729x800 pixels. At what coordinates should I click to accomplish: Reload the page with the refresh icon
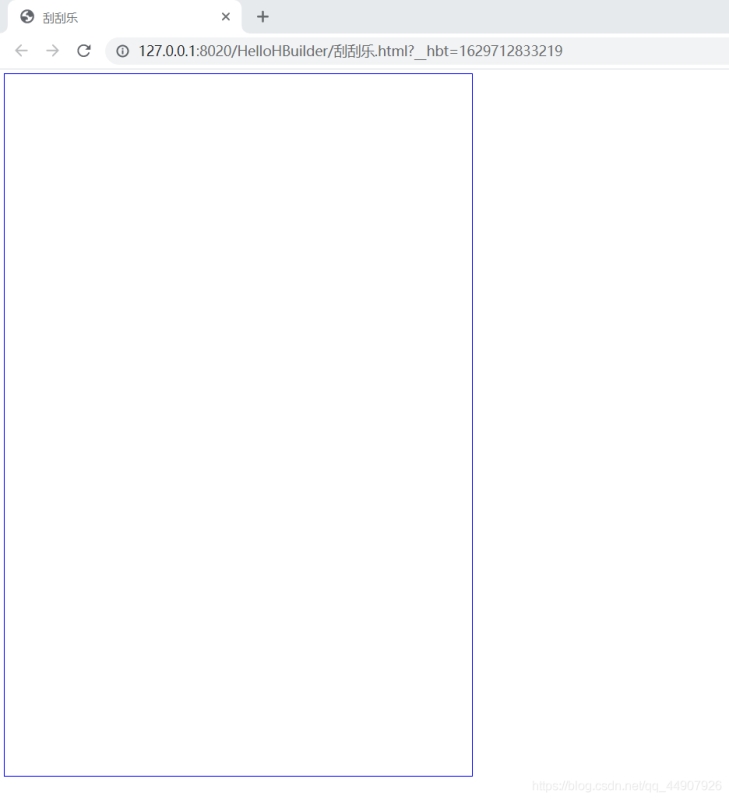pos(84,51)
